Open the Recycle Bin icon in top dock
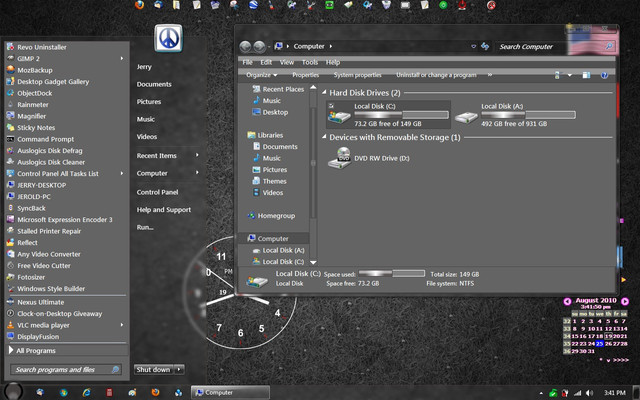Viewport: 640px width, 400px height. tap(386, 5)
